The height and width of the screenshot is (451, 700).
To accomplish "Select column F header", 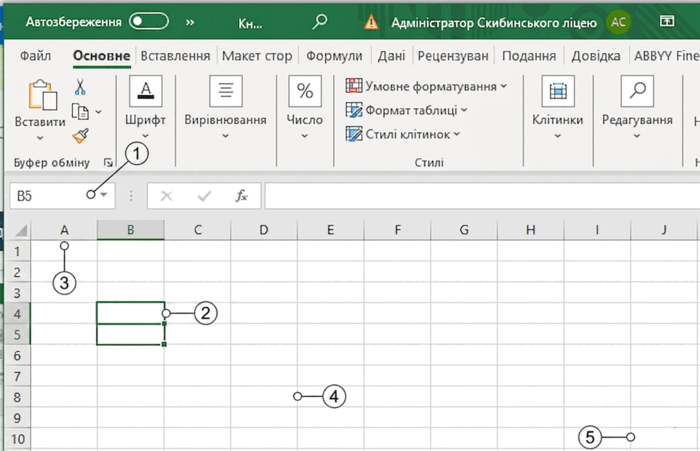I will coord(397,230).
